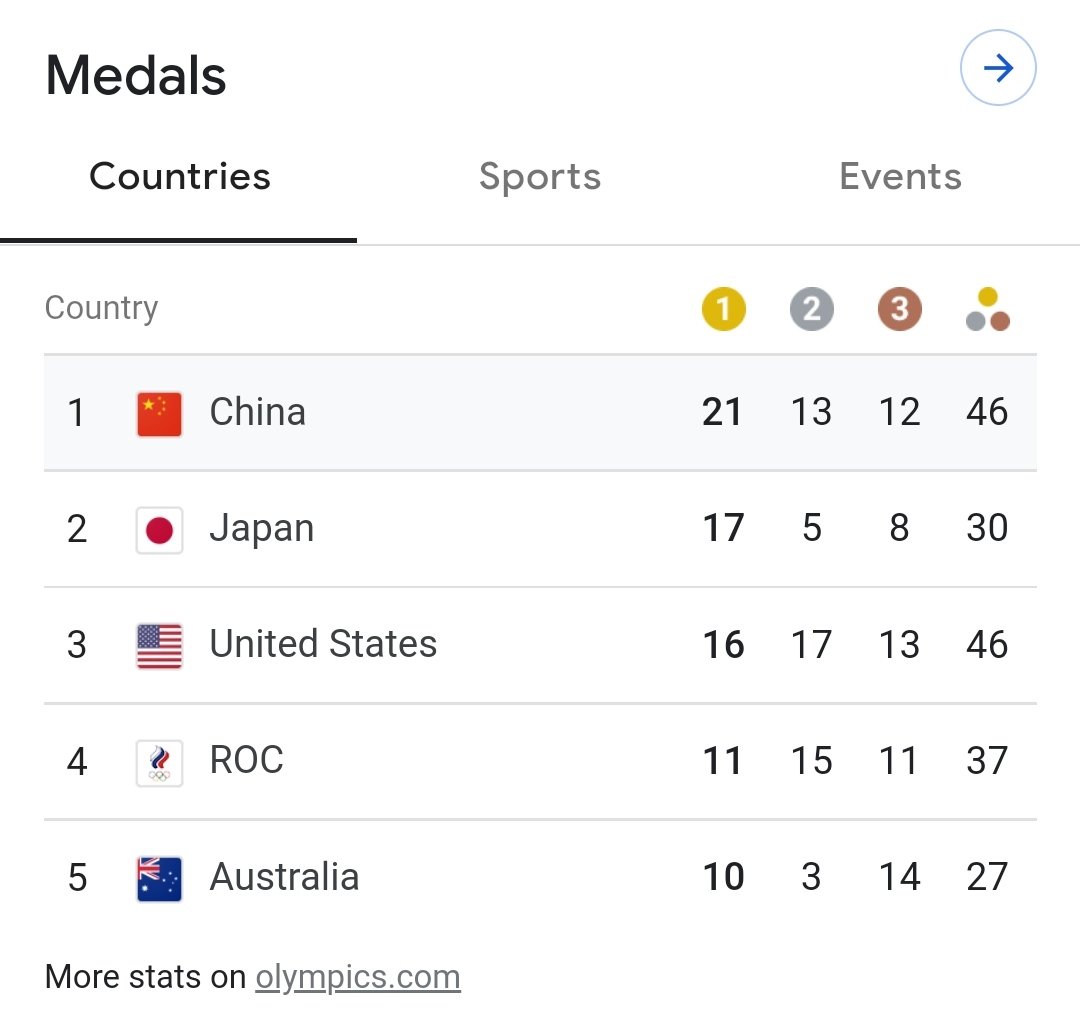Click the gold medal column icon
This screenshot has height=1022, width=1080.
723,309
